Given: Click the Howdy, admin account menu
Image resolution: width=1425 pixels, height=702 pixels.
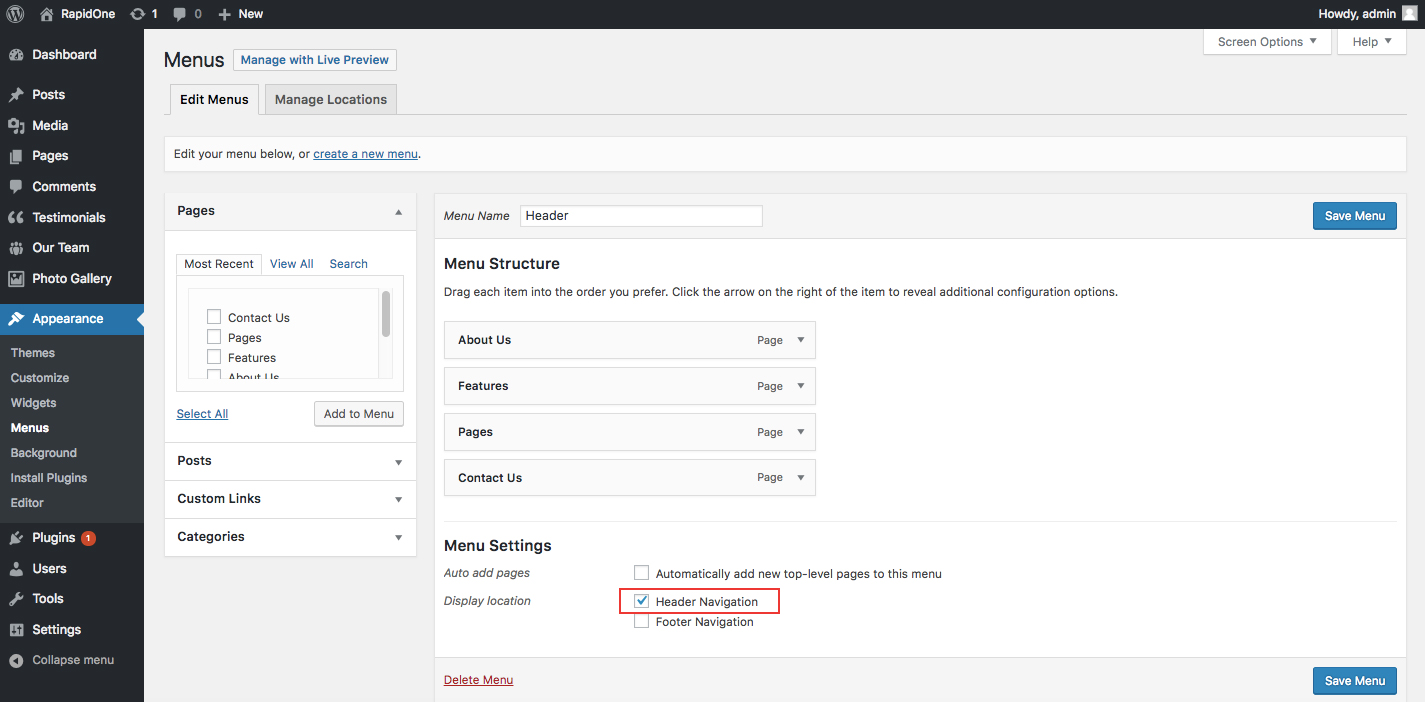Looking at the screenshot, I should point(1369,14).
